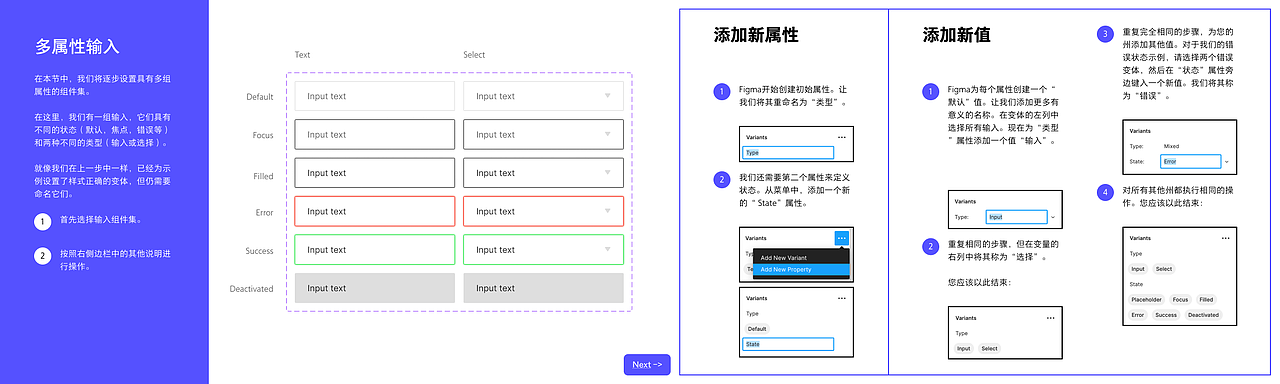Expand the Focus row Select dropdown arrow
The image size is (1280, 384).
[607, 135]
